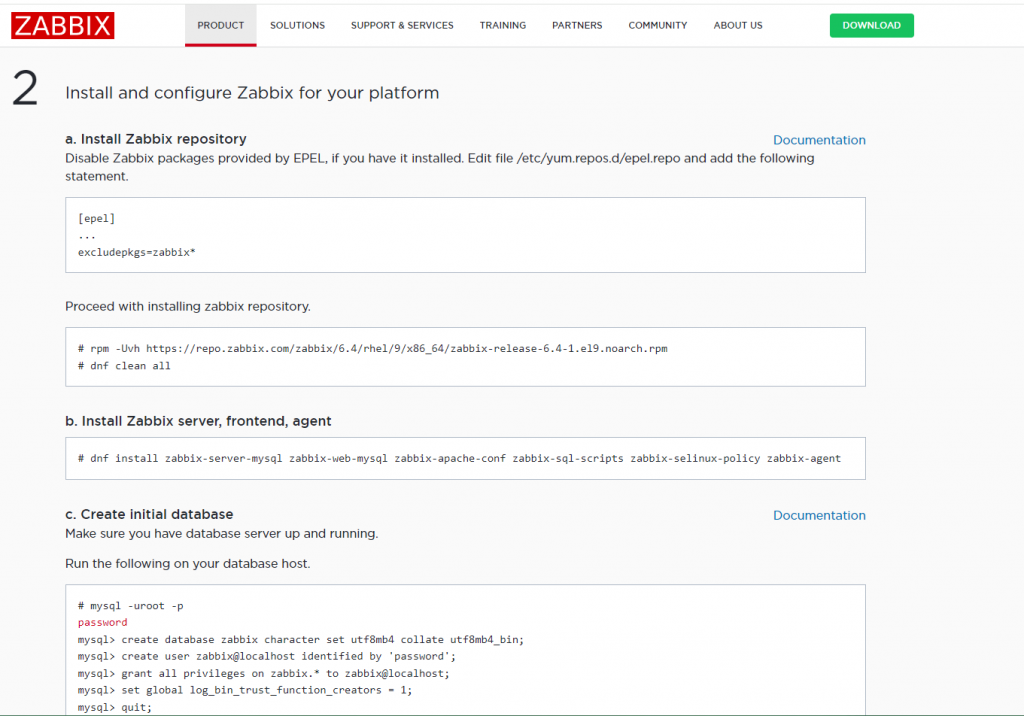
Task: Click the excludepkgs=zabbix* line
Action: click(136, 252)
